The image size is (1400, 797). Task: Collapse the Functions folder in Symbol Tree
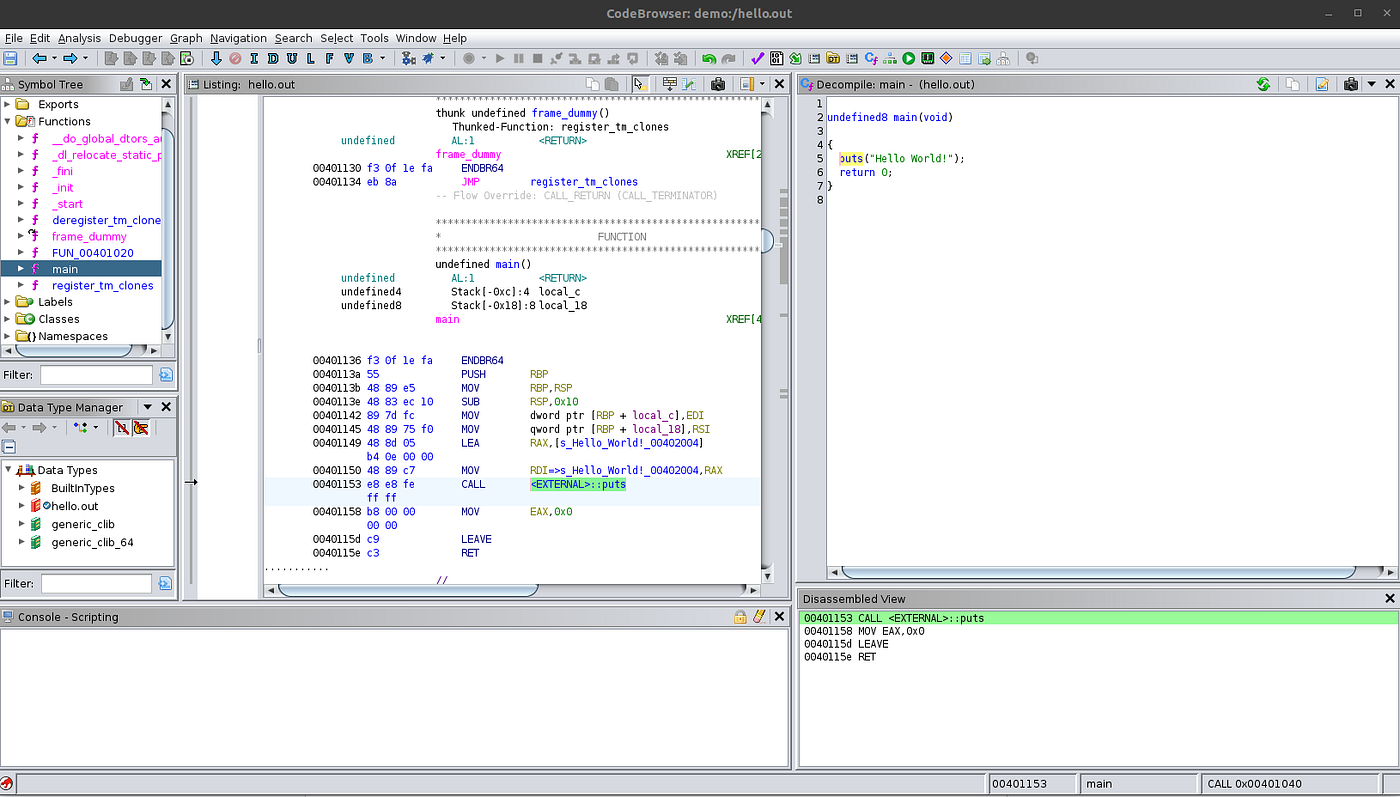[8, 121]
